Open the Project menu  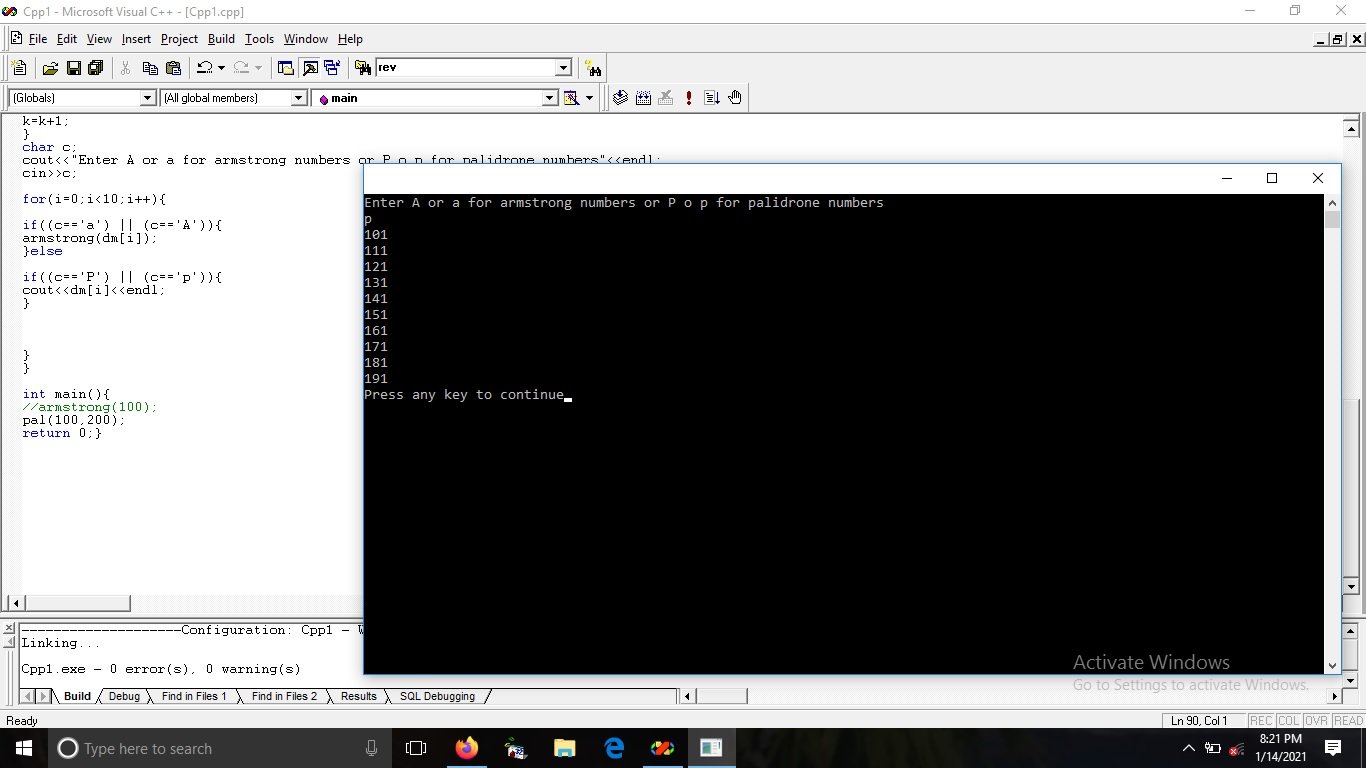coord(179,39)
